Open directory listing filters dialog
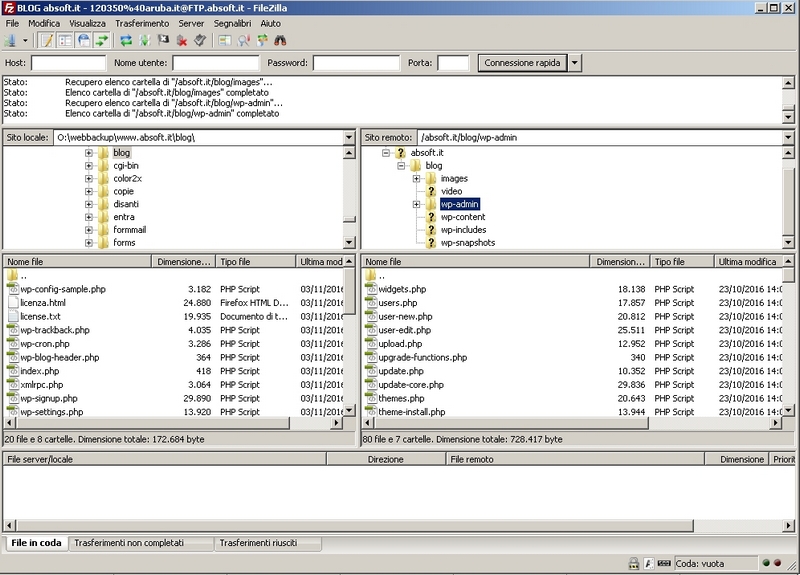 click(x=224, y=40)
